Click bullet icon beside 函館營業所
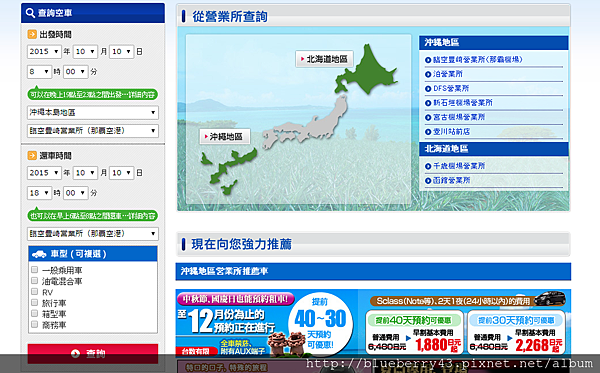Screen dimensions: 600x373 (428, 181)
